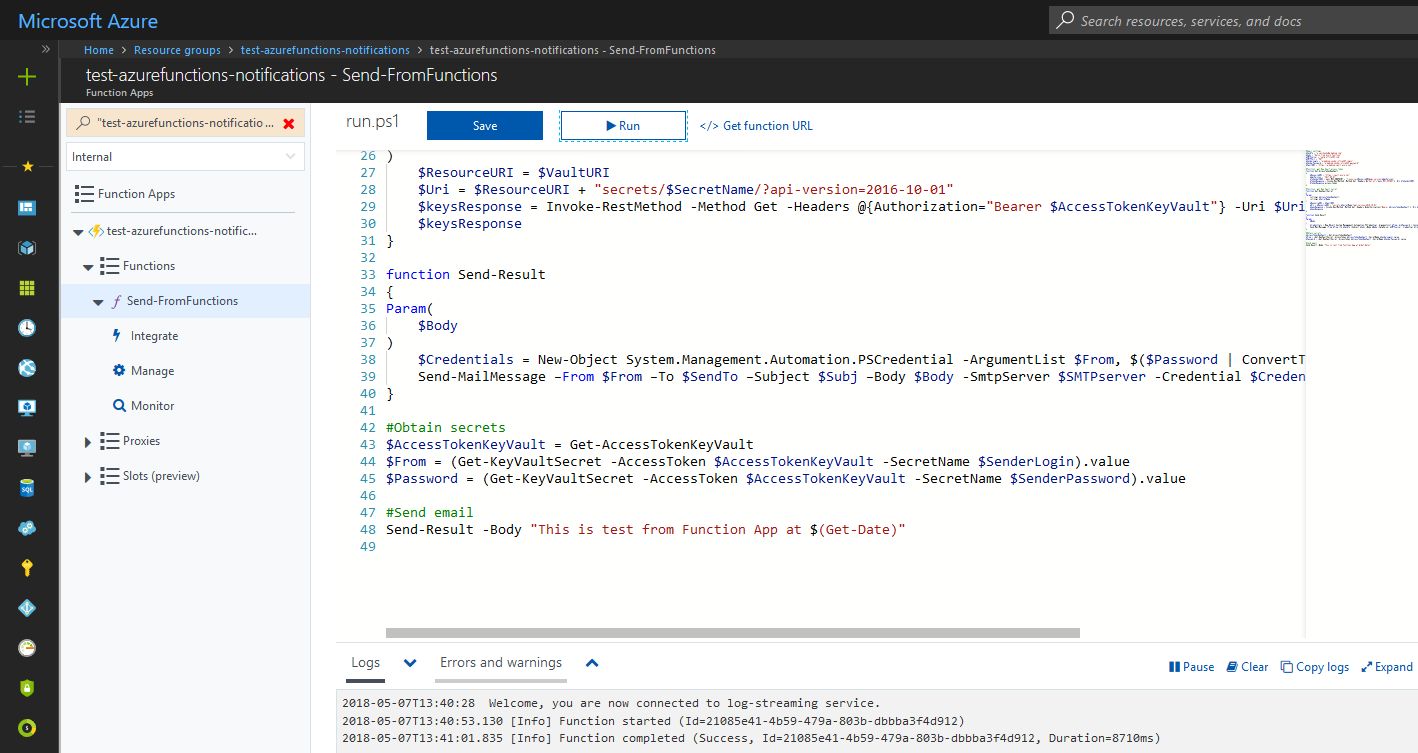This screenshot has width=1418, height=753.
Task: Click the monitor with globe icon
Action: pos(27,448)
